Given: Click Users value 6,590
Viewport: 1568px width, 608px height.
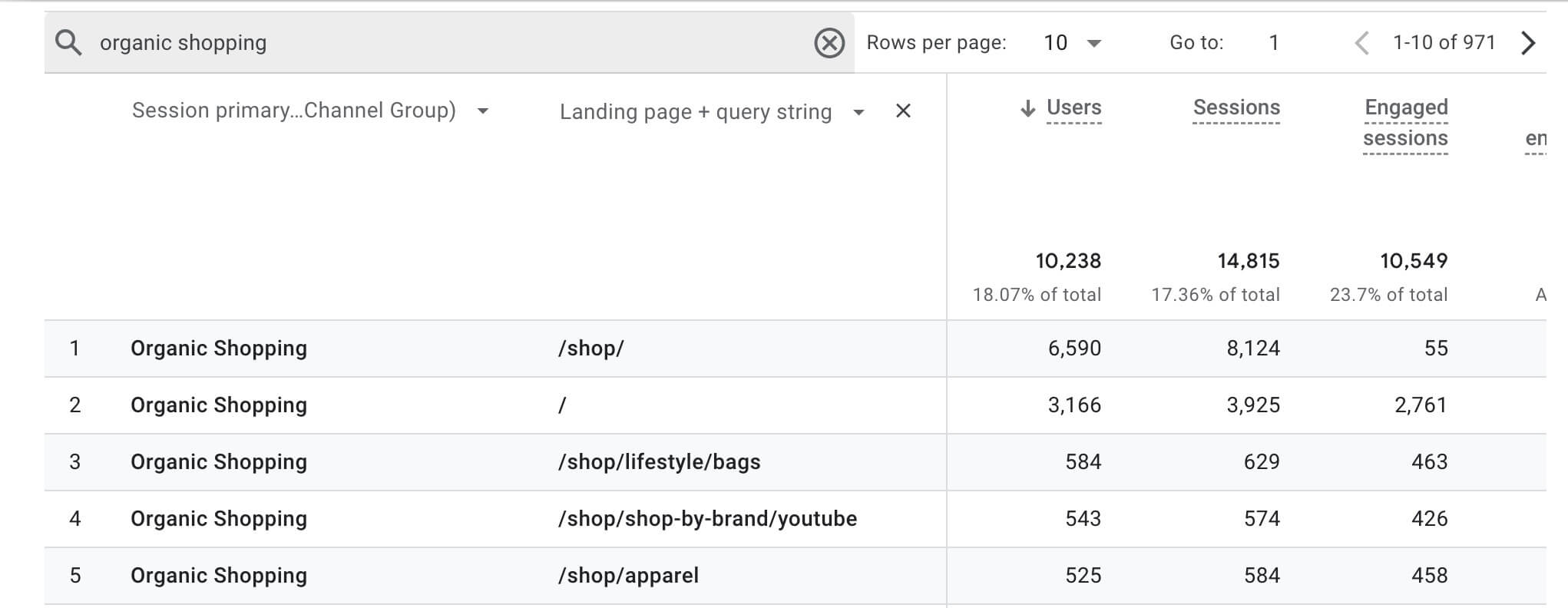Looking at the screenshot, I should 1074,349.
